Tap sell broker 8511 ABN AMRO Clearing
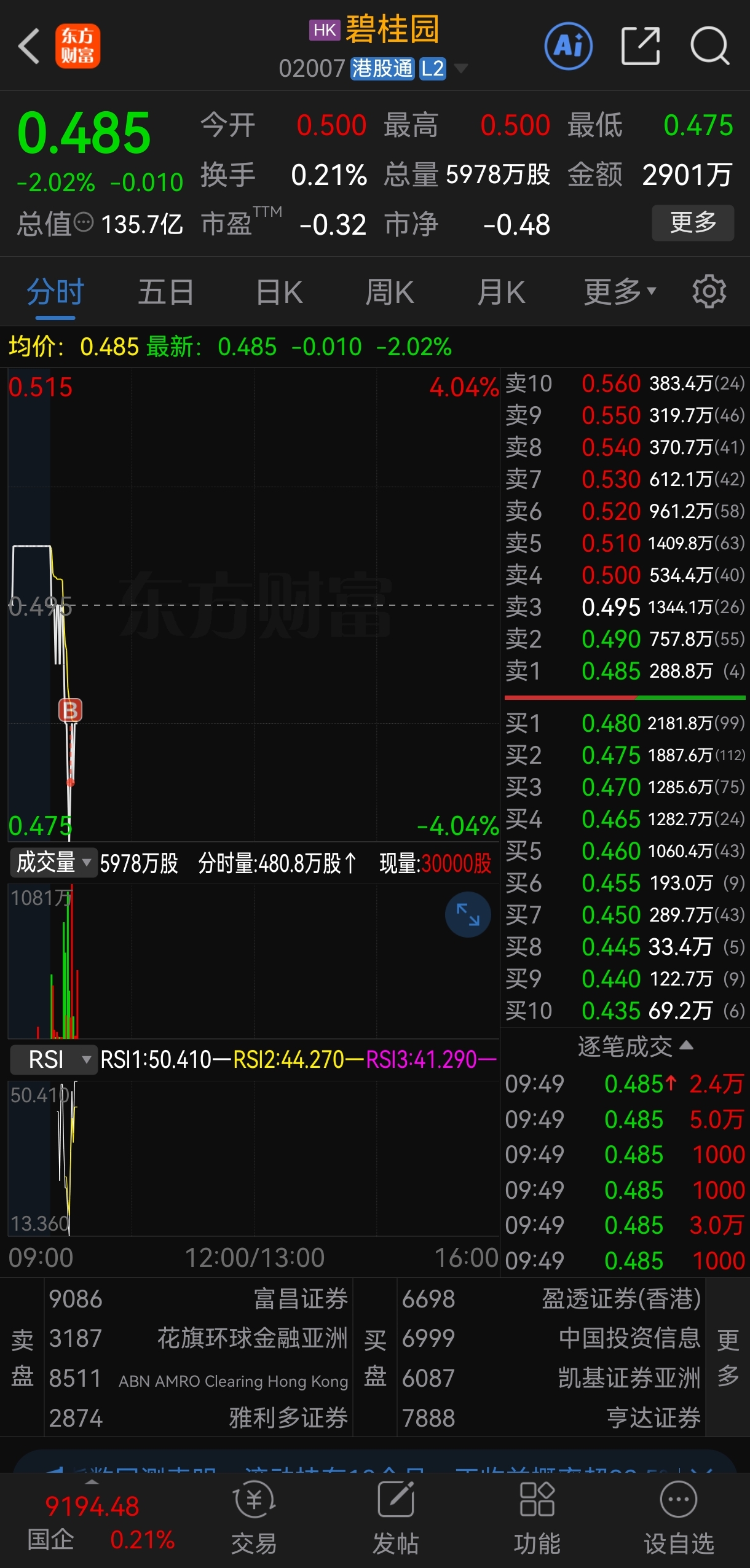This screenshot has width=750, height=1568. (x=198, y=1379)
